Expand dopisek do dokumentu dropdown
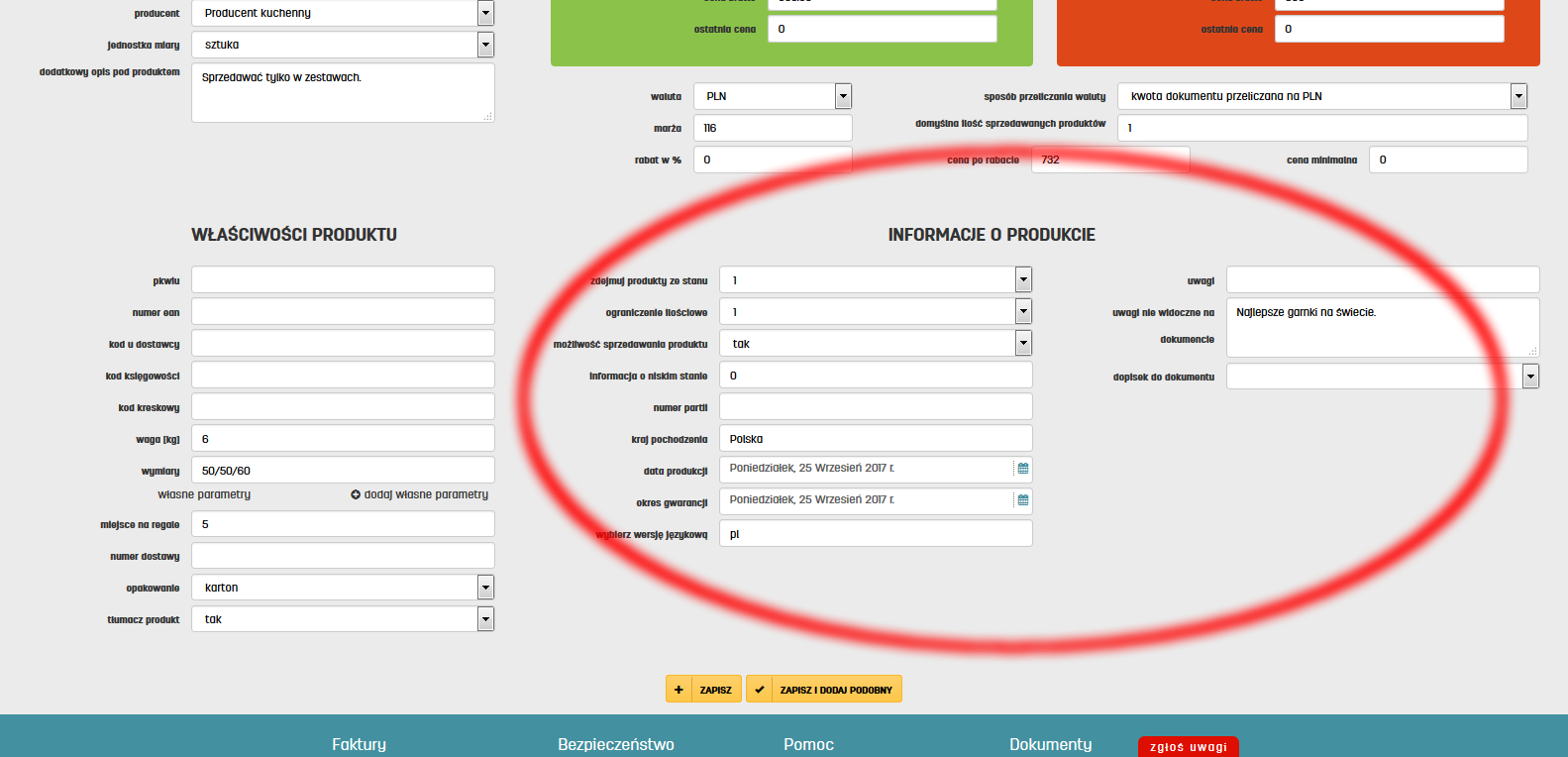Screen dimensions: 1568x757 pos(1530,377)
